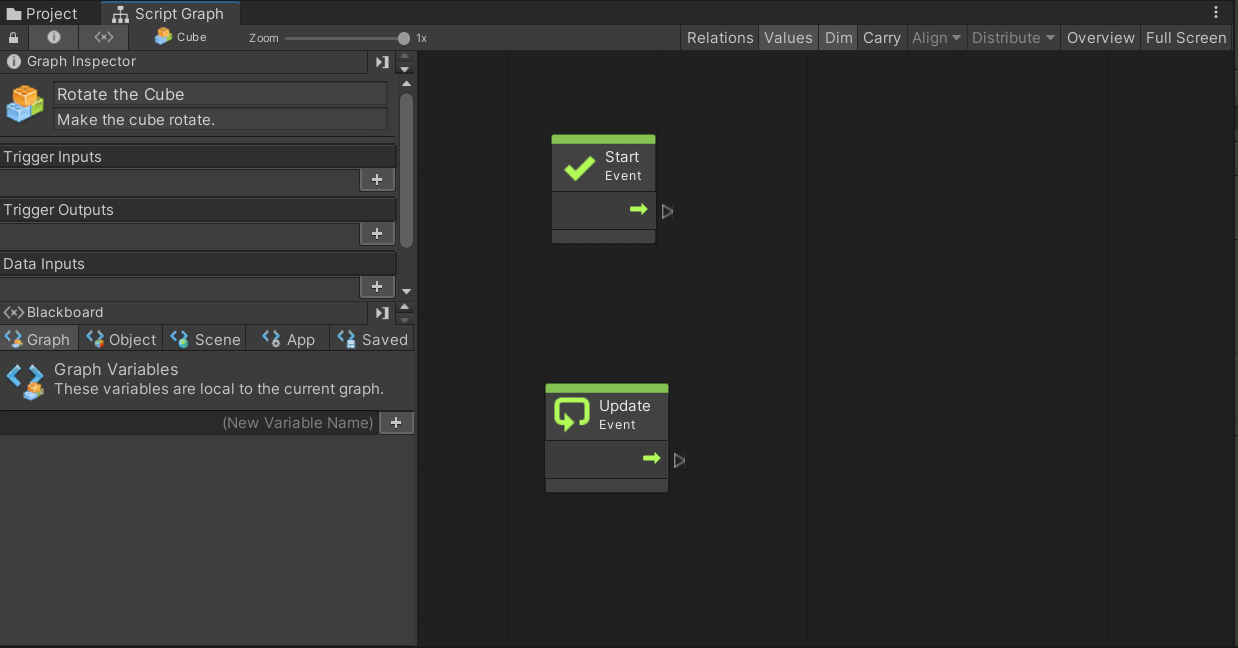Click the Blackboard sidebar dock icon
The width and height of the screenshot is (1238, 648).
382,313
